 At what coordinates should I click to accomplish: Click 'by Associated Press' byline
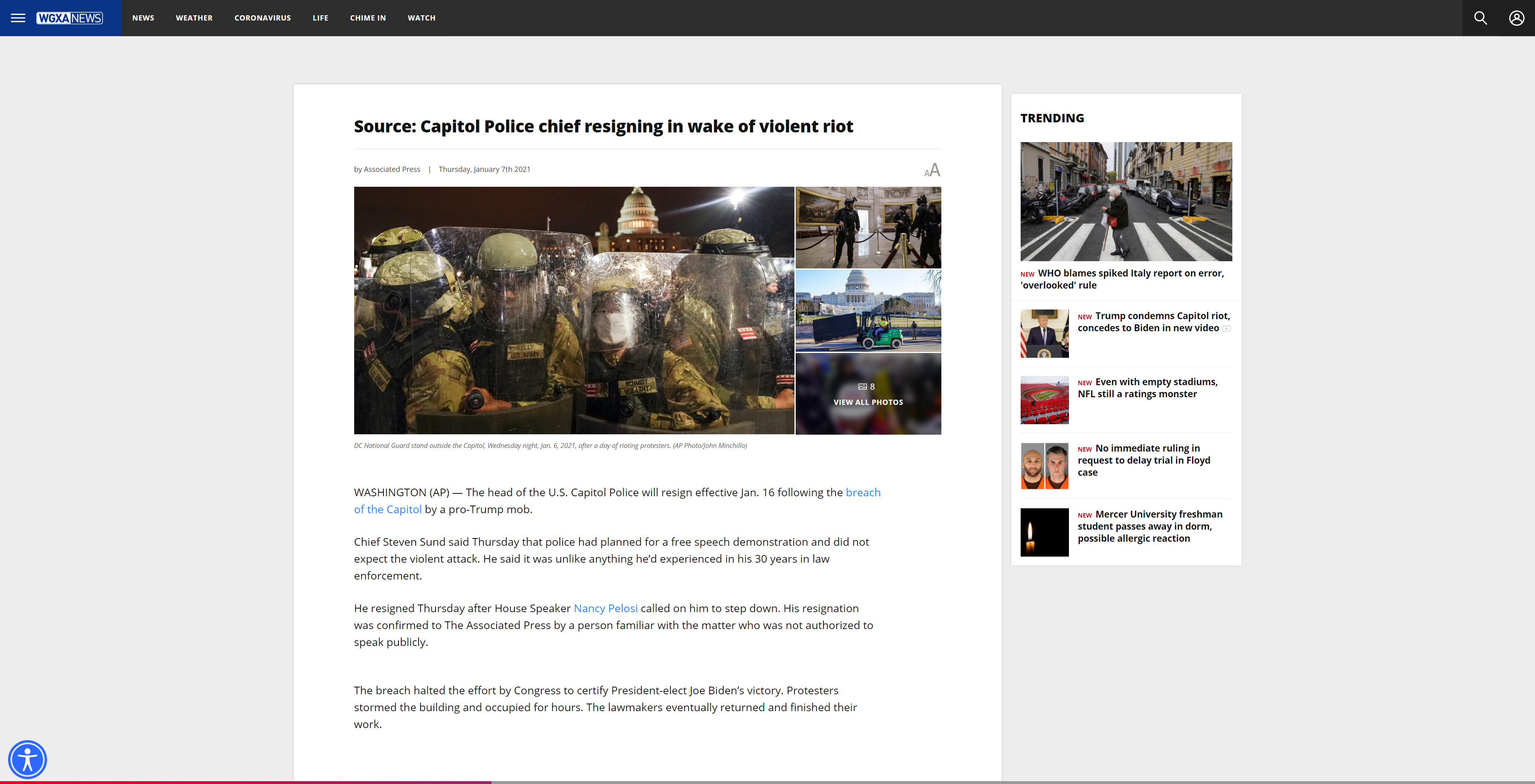(387, 169)
